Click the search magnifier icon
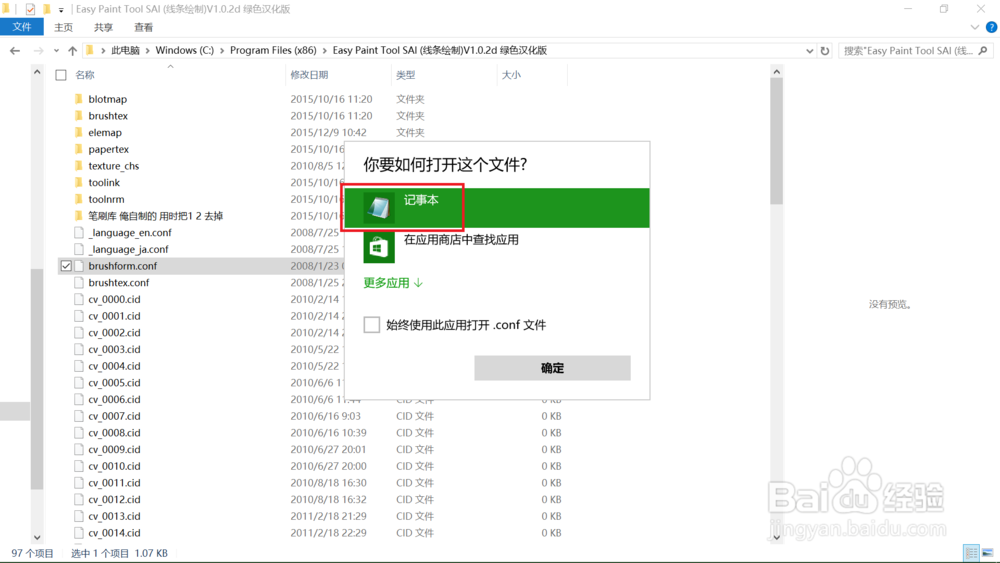The image size is (1000, 563). pyautogui.click(x=983, y=50)
